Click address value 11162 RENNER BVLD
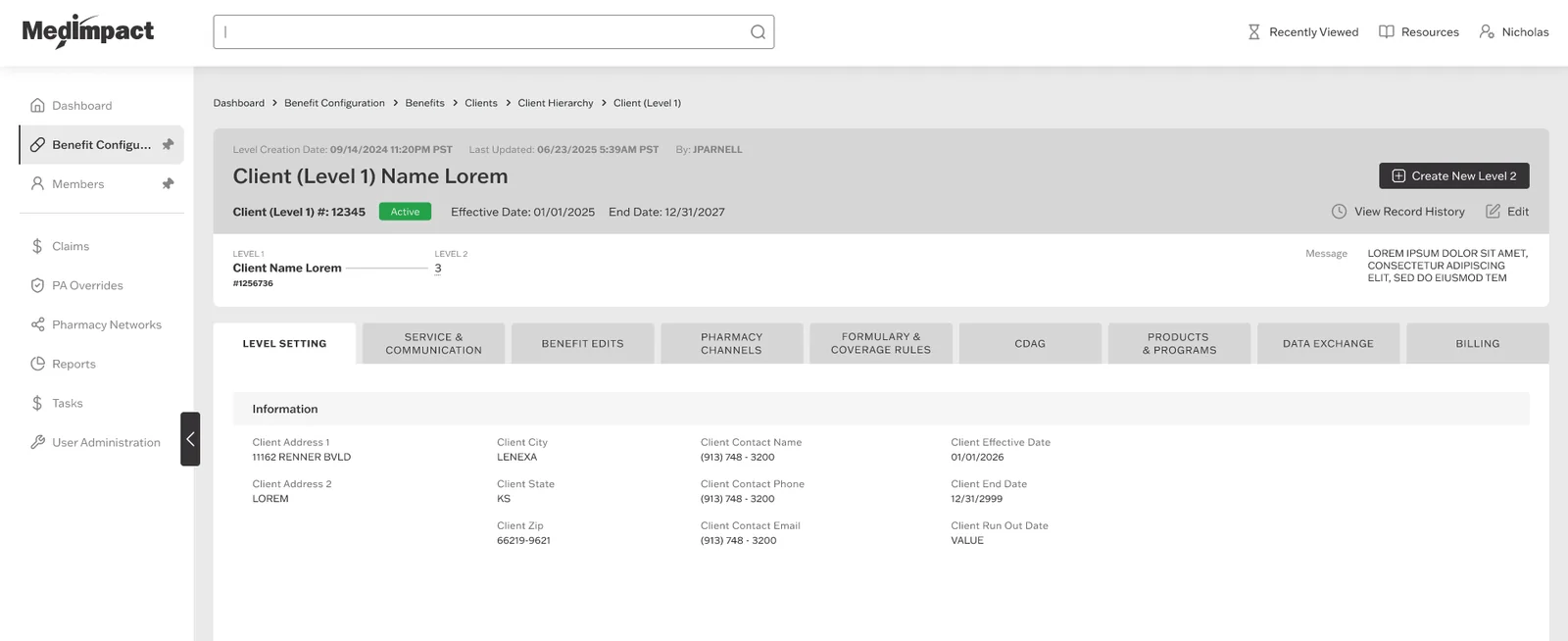Image resolution: width=1568 pixels, height=641 pixels. coord(302,457)
